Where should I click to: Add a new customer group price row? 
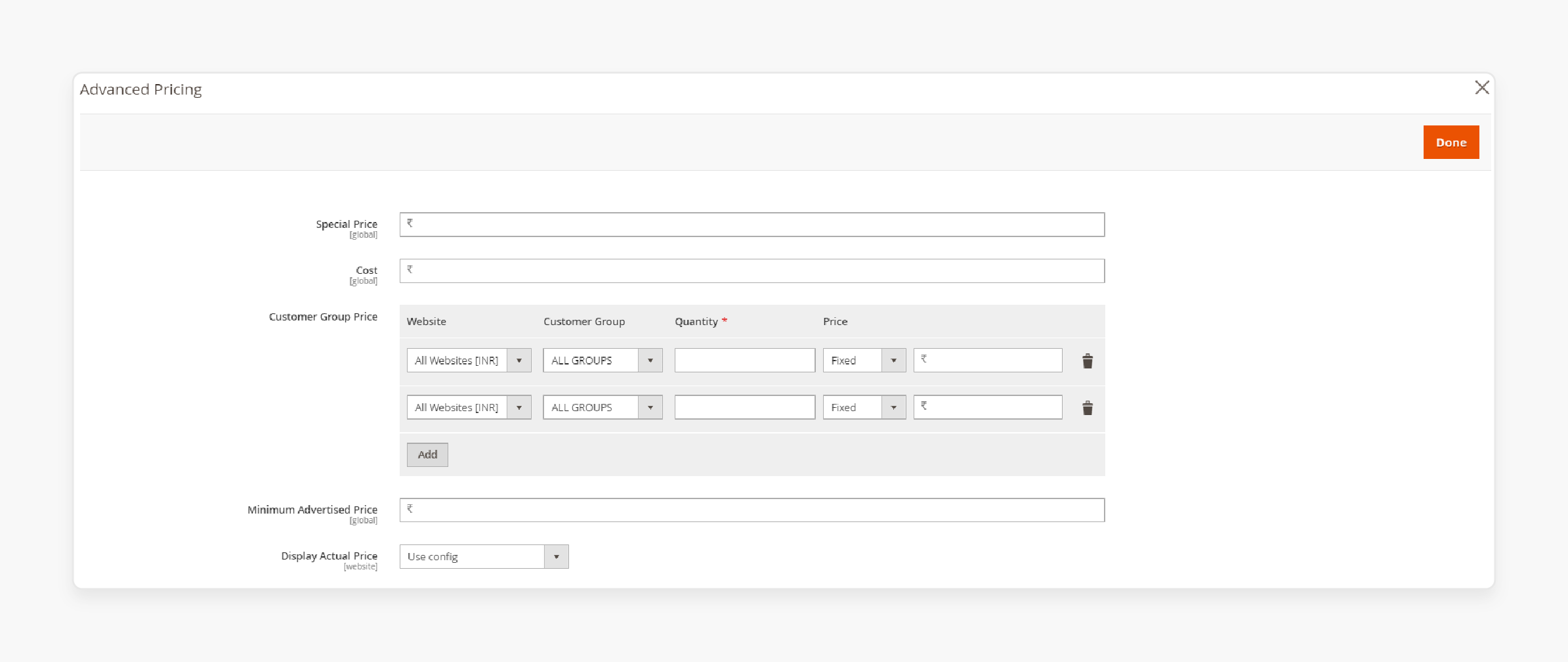click(427, 454)
